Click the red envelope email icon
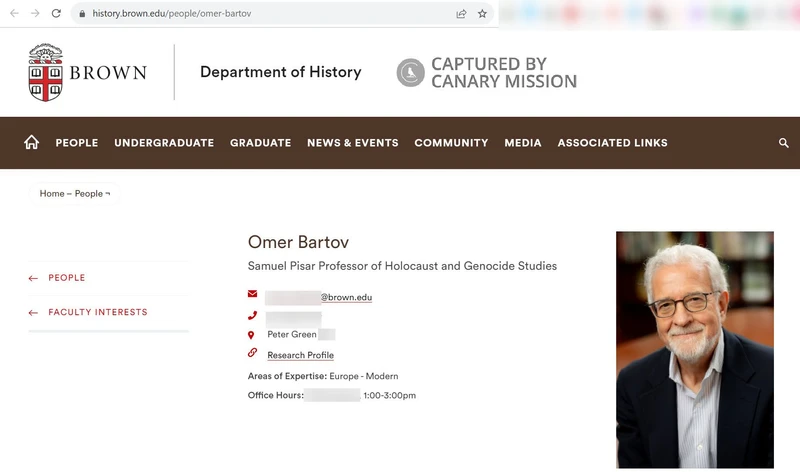The width and height of the screenshot is (800, 472). tap(253, 293)
